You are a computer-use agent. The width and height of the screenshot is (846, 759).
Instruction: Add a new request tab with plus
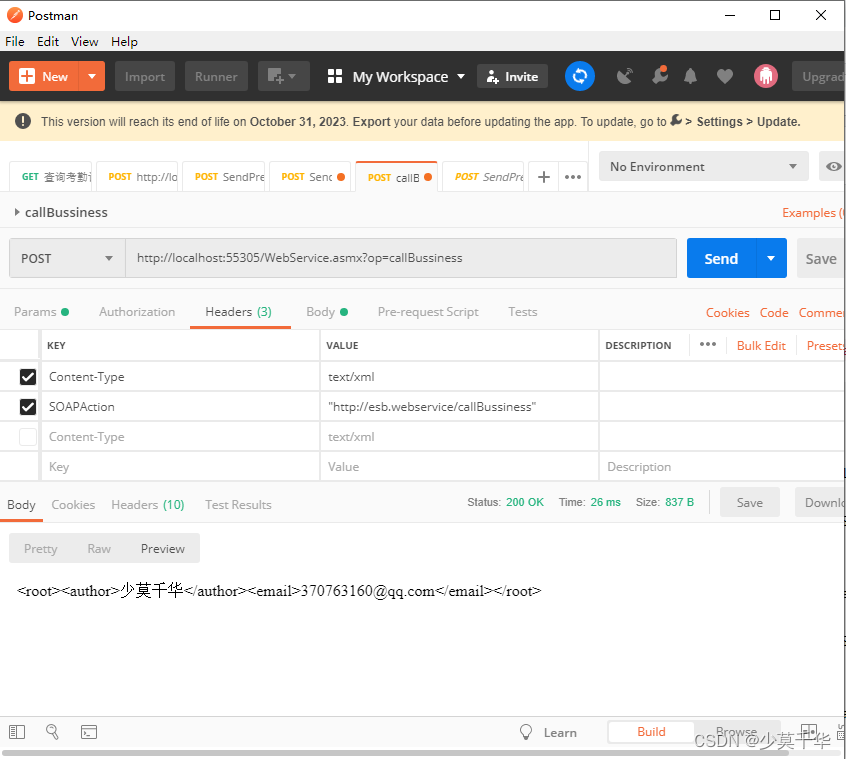(x=543, y=176)
